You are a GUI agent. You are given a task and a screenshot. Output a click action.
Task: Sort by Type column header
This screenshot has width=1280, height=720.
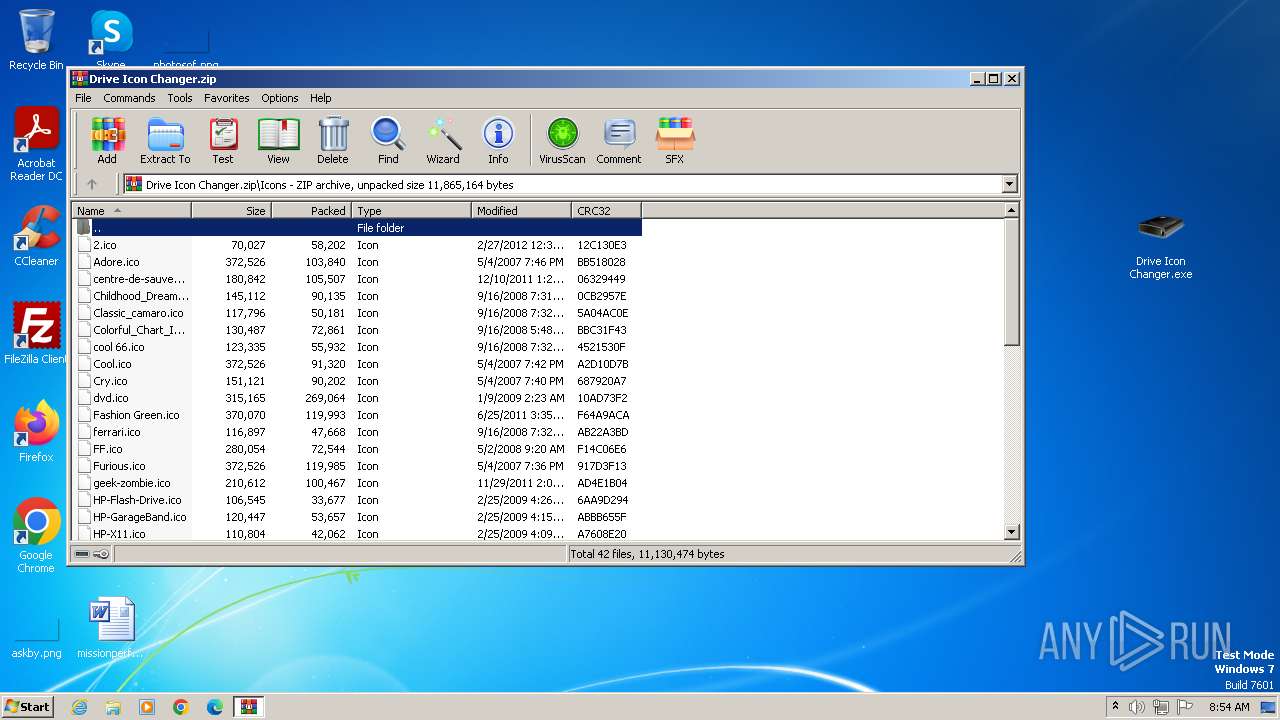point(411,210)
